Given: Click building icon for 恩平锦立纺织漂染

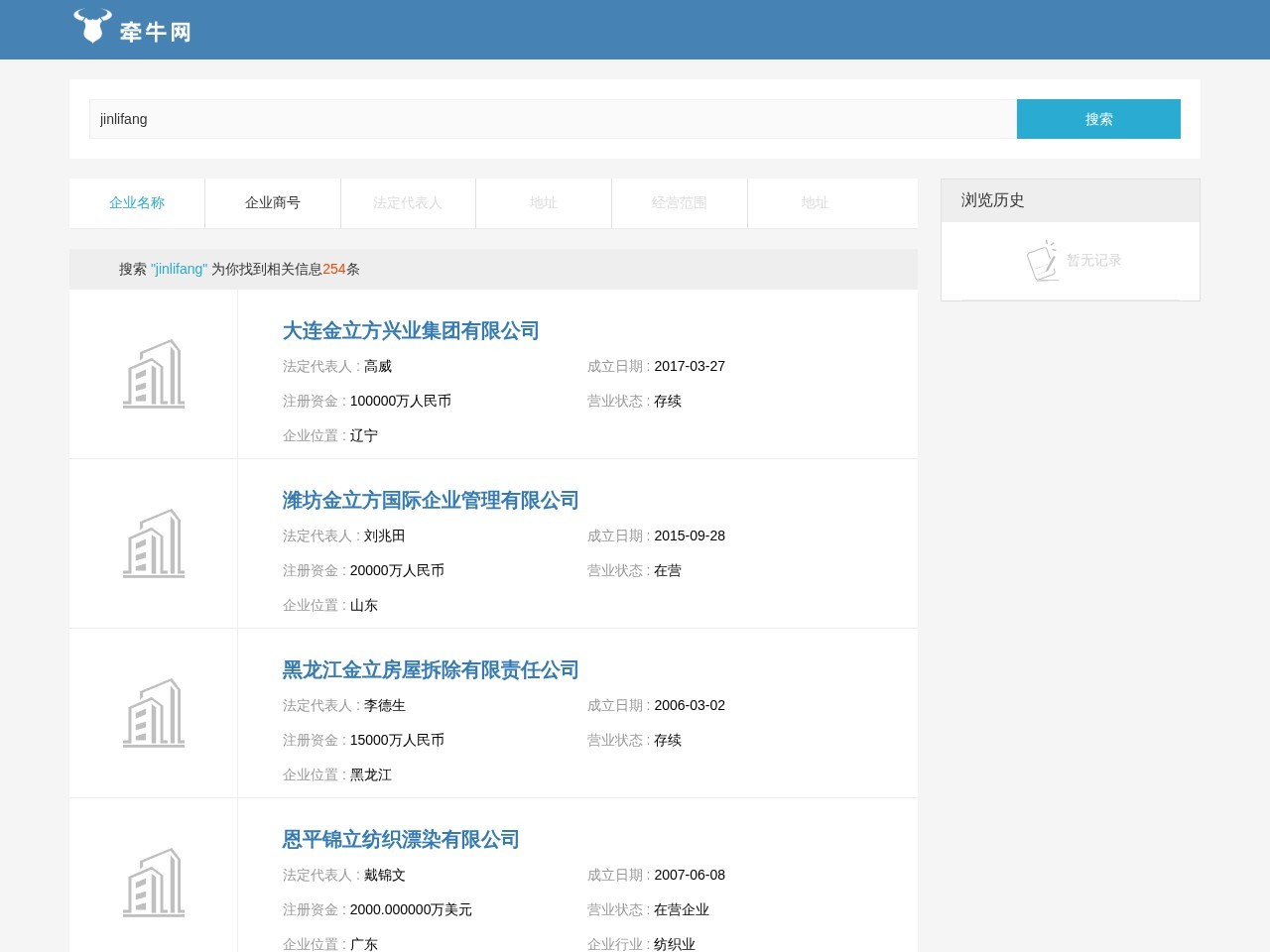Looking at the screenshot, I should click(154, 883).
